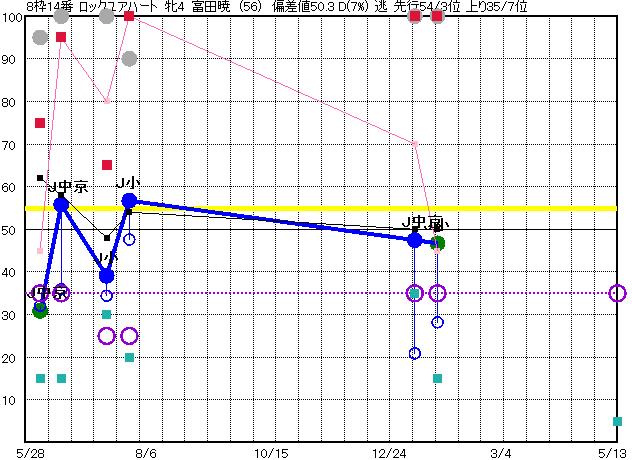Click the small blue hollow circle near 21
632x460 pixels.
(415, 353)
